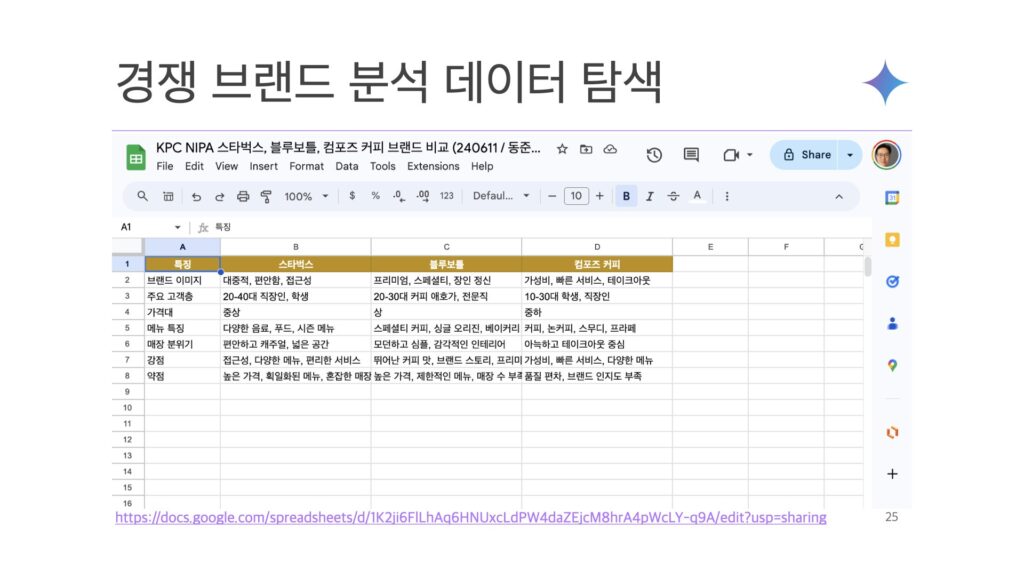1024x576 pixels.
Task: Star the spreadsheet document
Action: 562,149
